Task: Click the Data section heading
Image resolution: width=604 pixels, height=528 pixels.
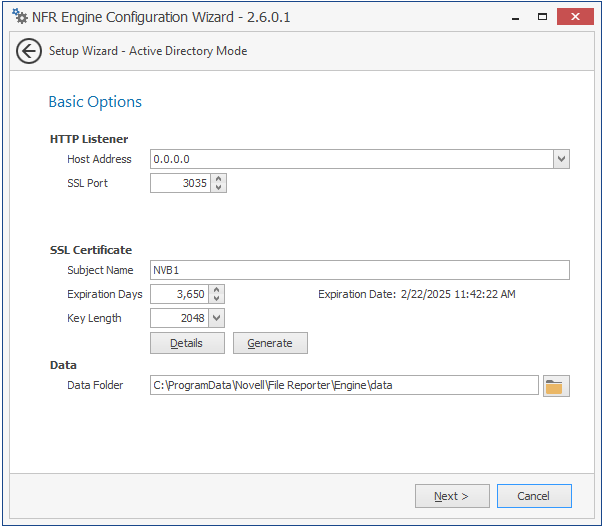Action: tap(63, 365)
